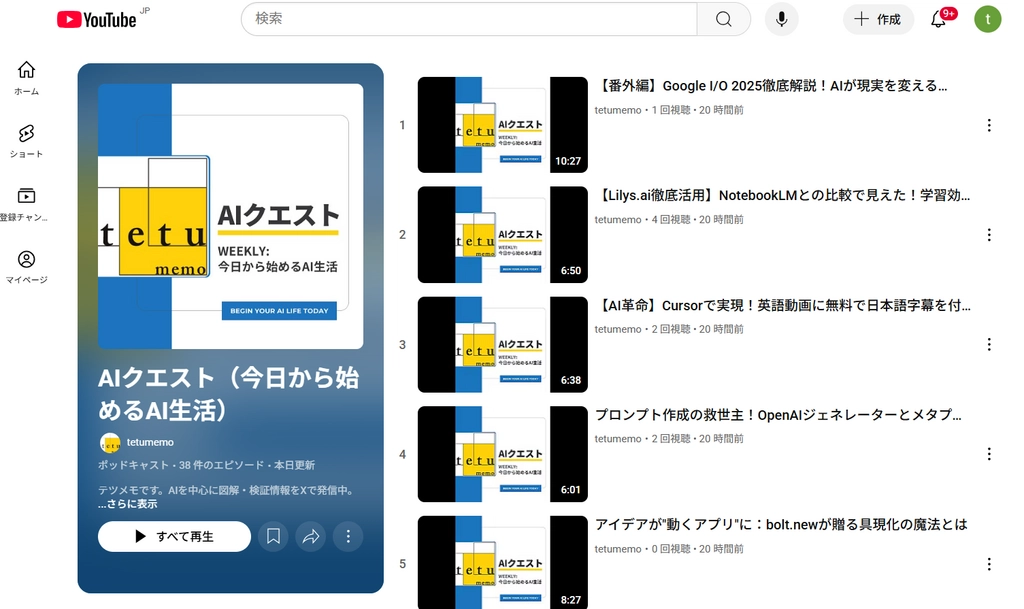
Task: Play all with すべて再生 button
Action: (174, 537)
